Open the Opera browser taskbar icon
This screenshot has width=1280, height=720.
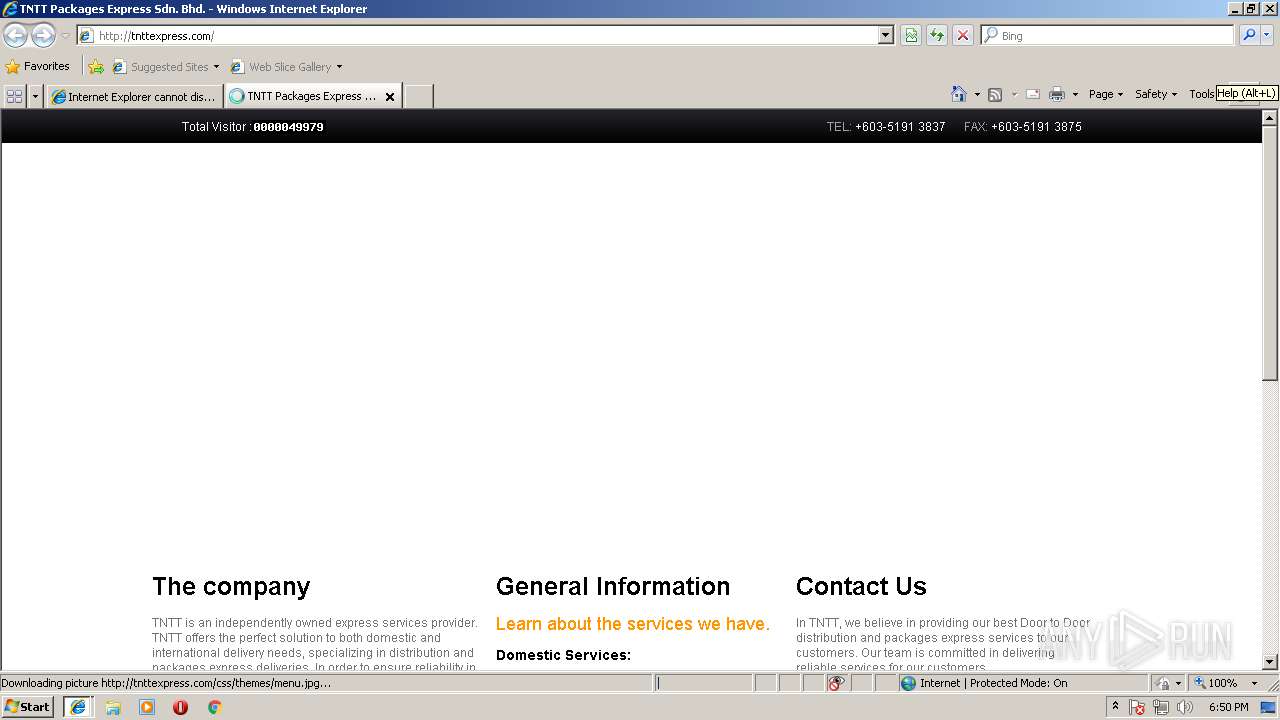pos(180,707)
